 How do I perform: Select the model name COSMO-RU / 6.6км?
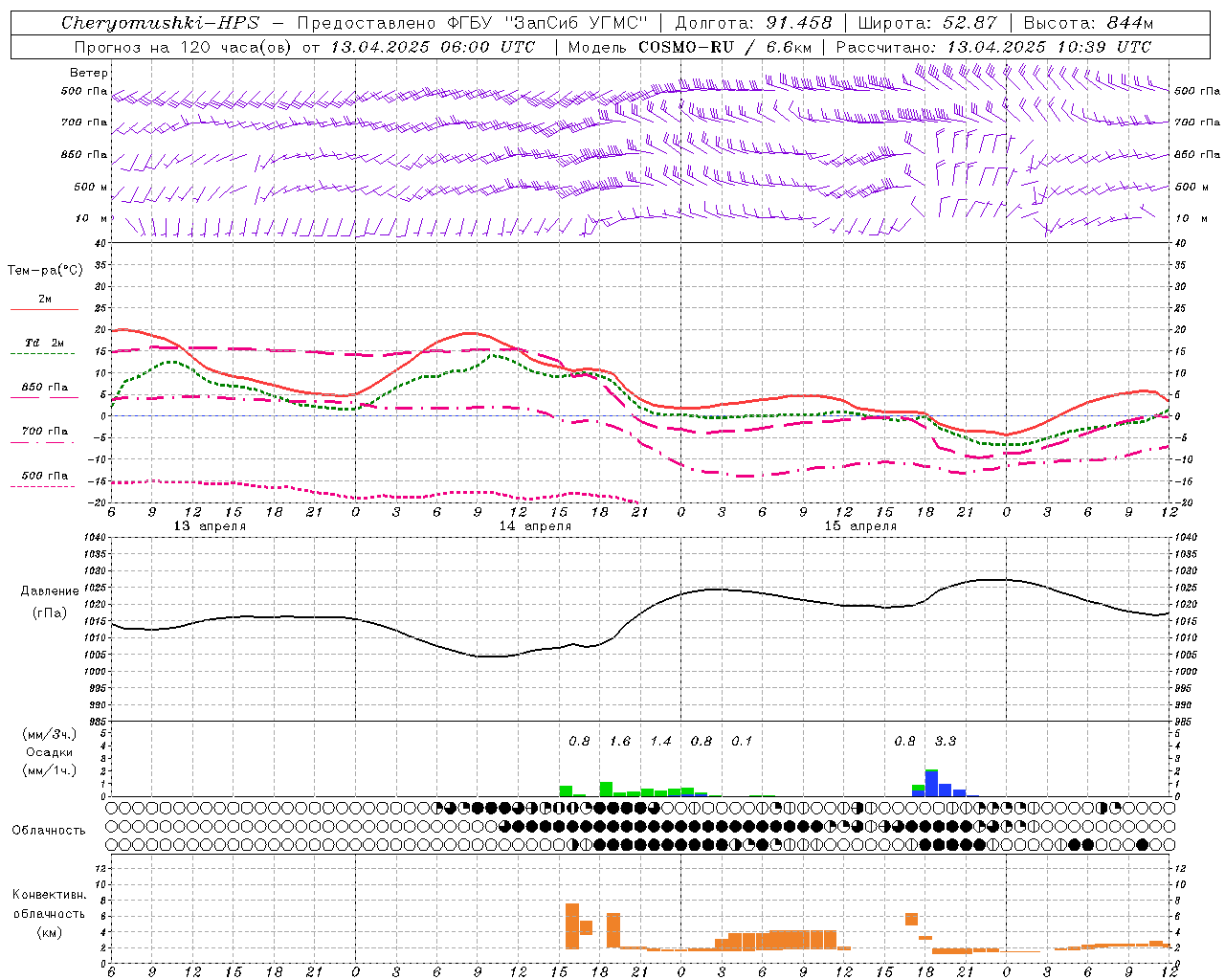point(725,47)
